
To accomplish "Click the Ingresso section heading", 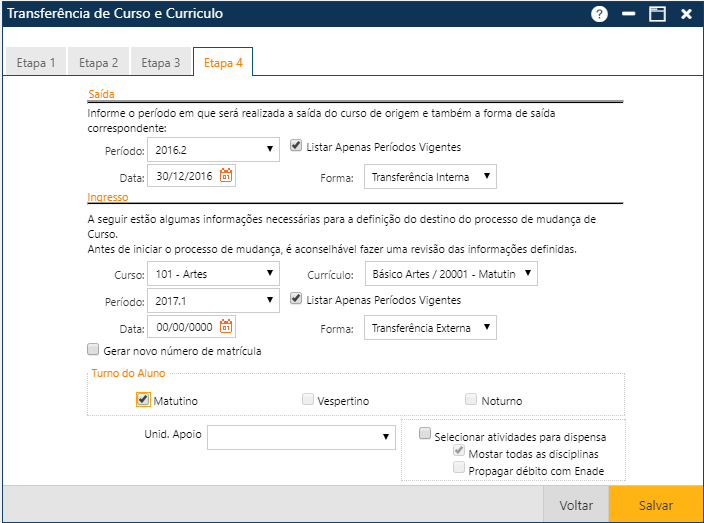I will tap(108, 197).
